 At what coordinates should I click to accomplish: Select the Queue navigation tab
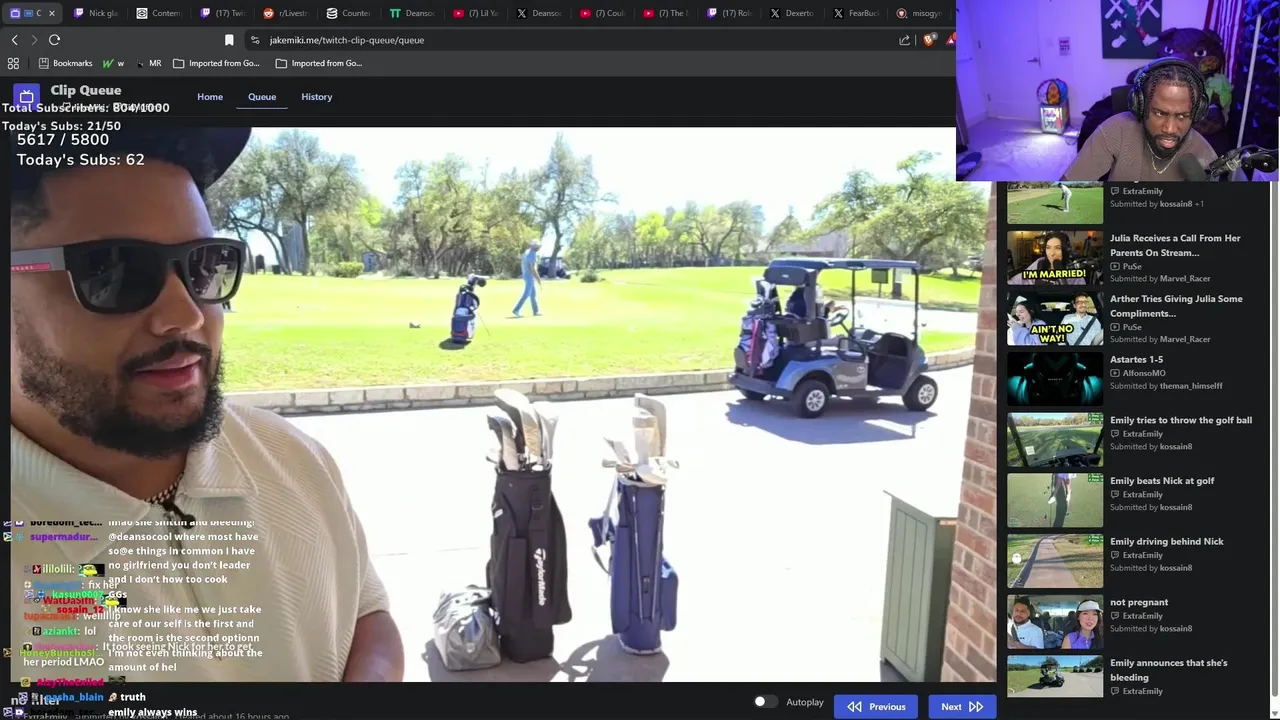[x=262, y=97]
